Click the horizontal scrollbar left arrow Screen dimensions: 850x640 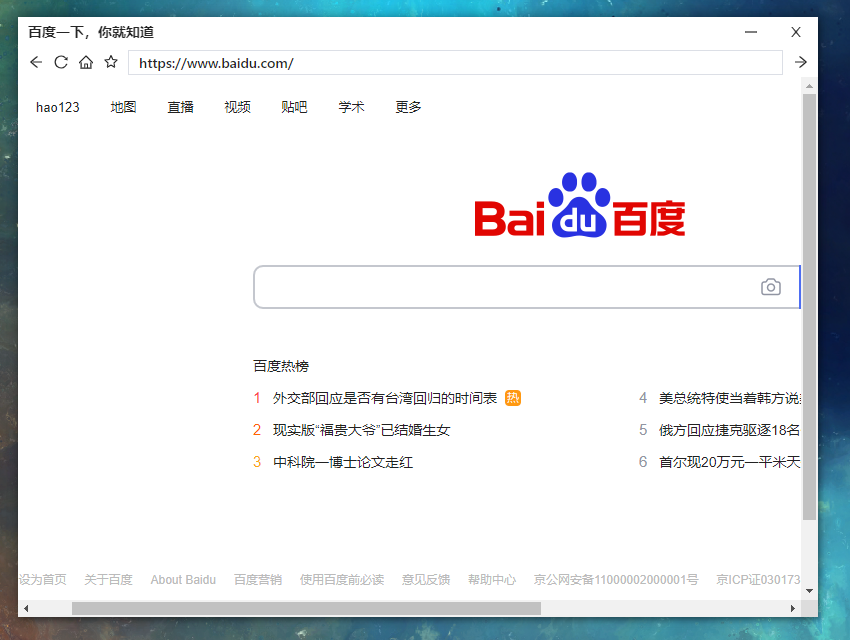tap(25, 609)
